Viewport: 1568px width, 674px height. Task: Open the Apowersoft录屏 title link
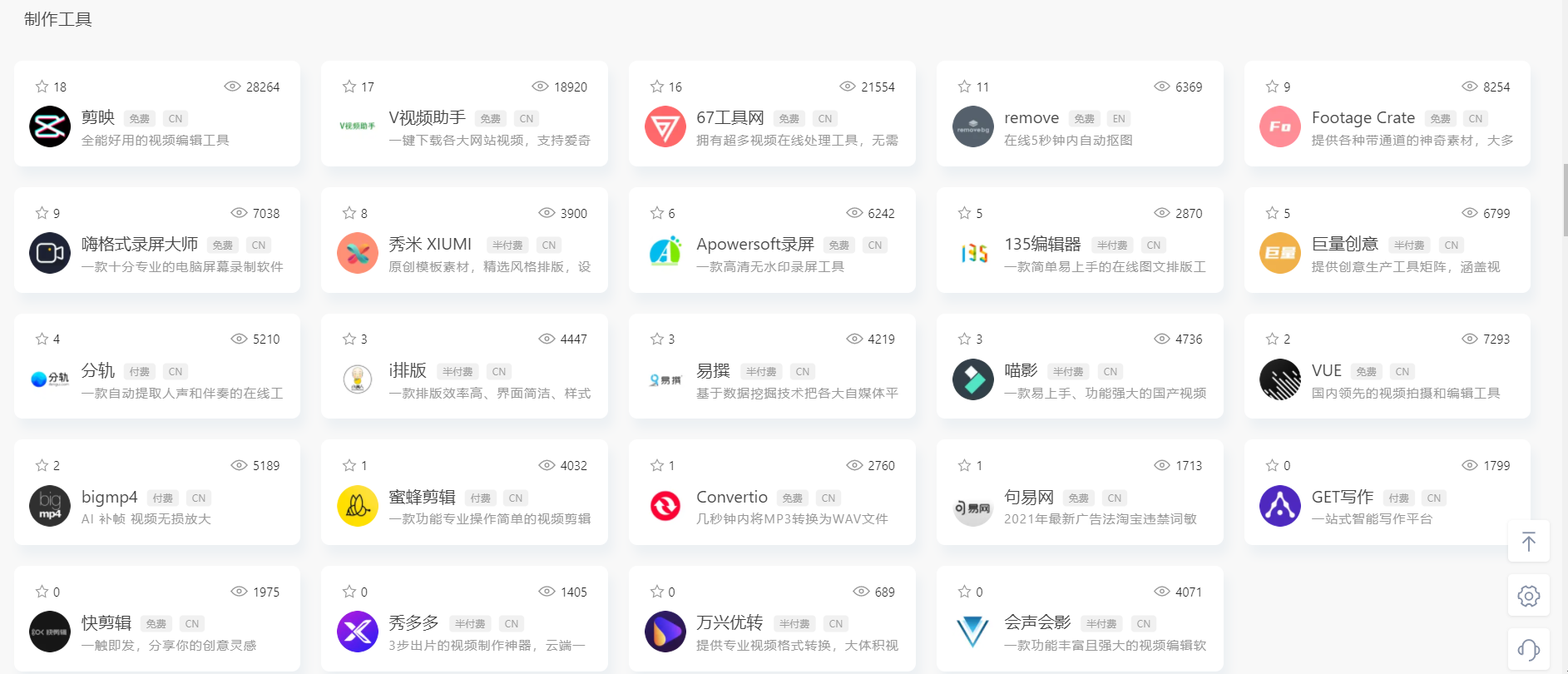pyautogui.click(x=755, y=245)
